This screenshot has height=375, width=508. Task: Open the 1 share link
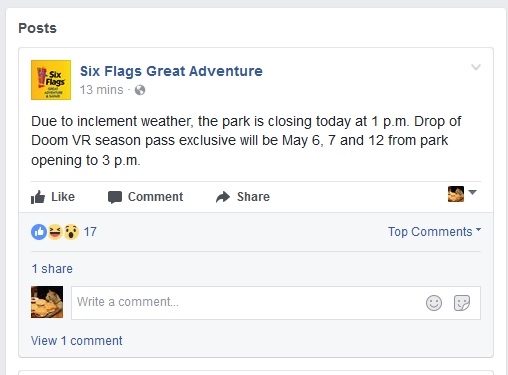52,269
